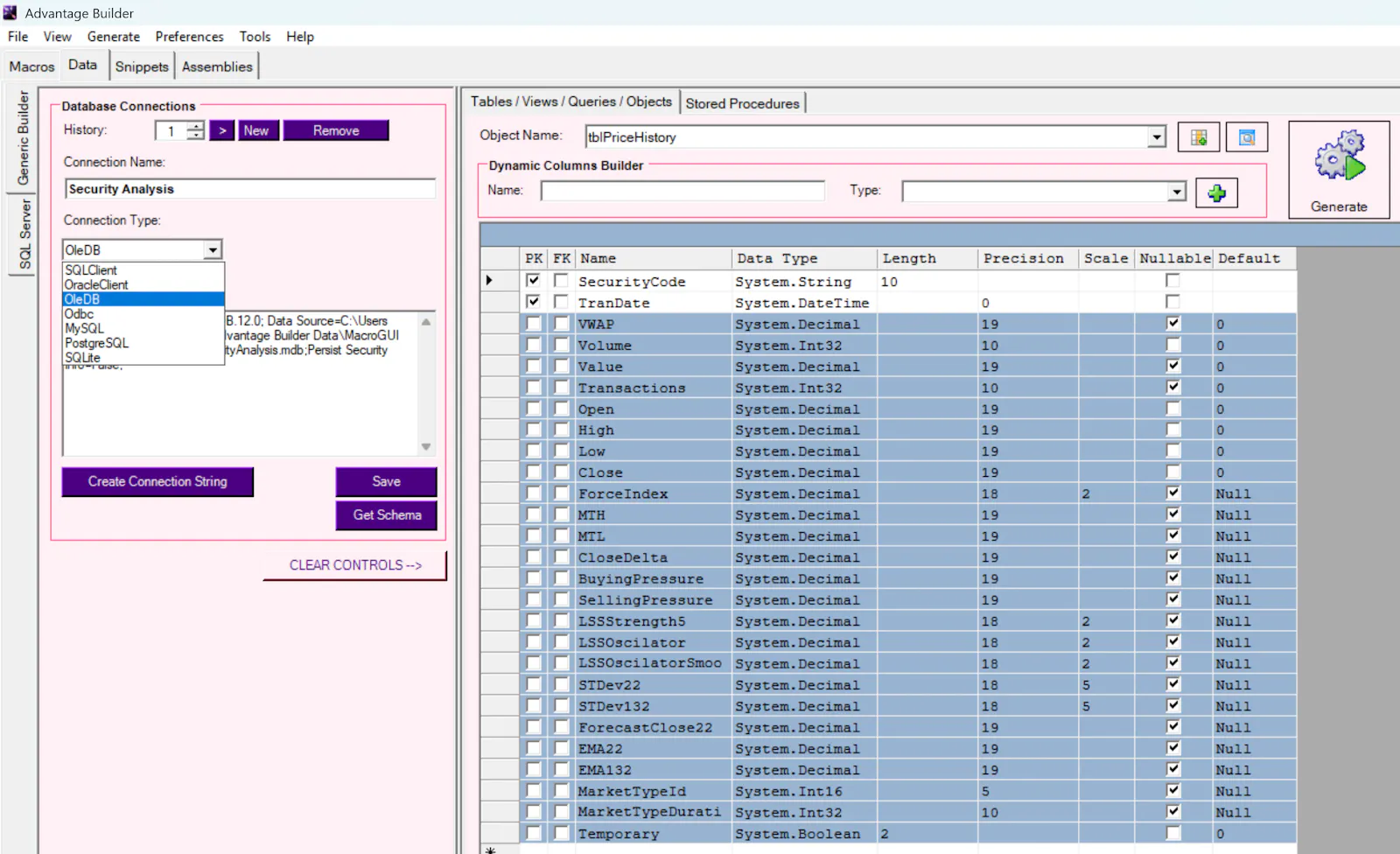Toggle Nullable checkbox for TranDate row

tap(1172, 302)
